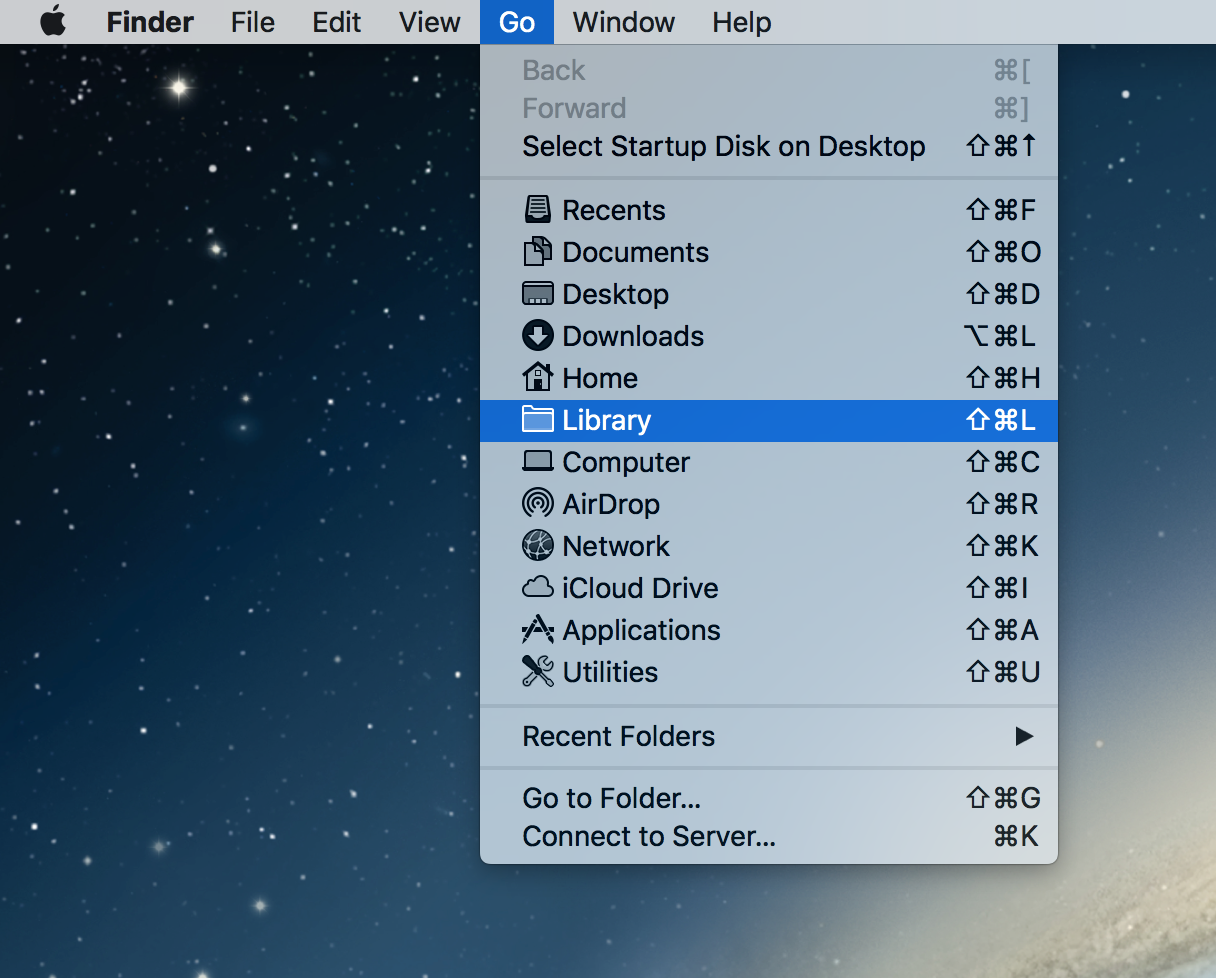1216x978 pixels.
Task: Open the File menu
Action: pyautogui.click(x=253, y=22)
